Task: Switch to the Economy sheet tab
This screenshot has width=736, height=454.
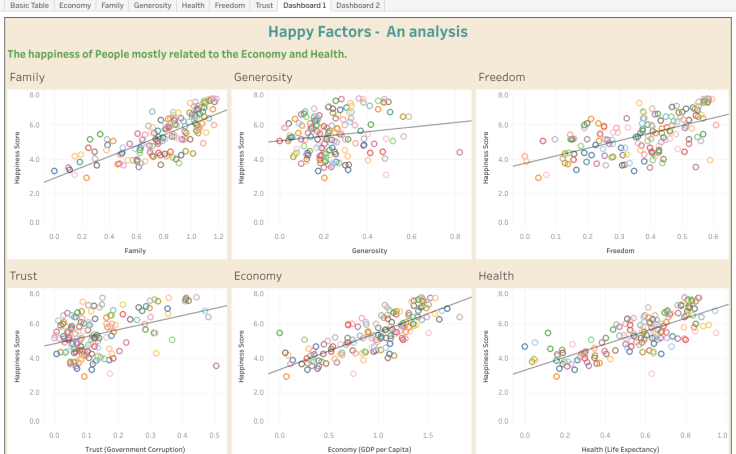Action: pyautogui.click(x=75, y=5)
